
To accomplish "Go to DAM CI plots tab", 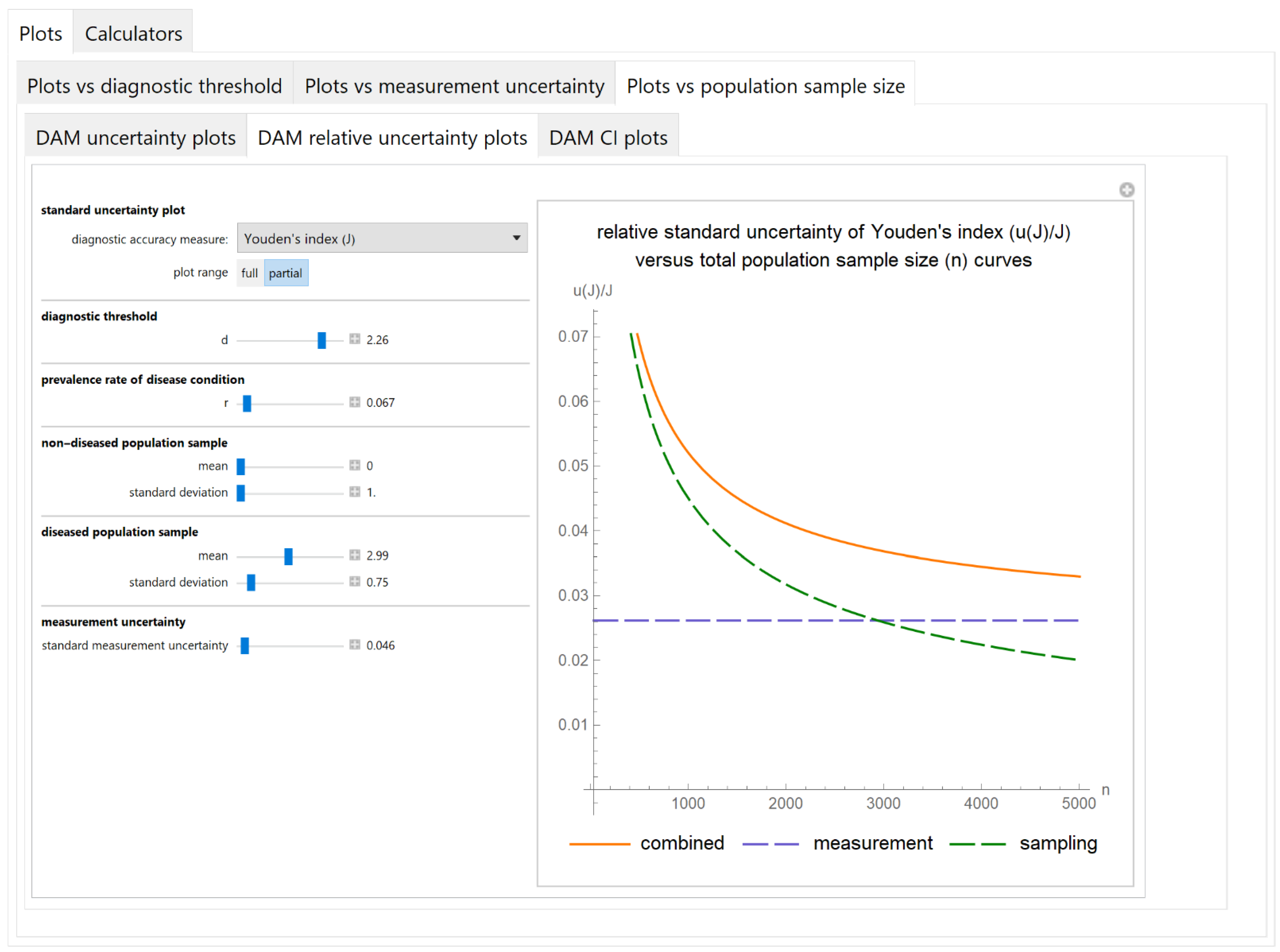I will pyautogui.click(x=607, y=138).
